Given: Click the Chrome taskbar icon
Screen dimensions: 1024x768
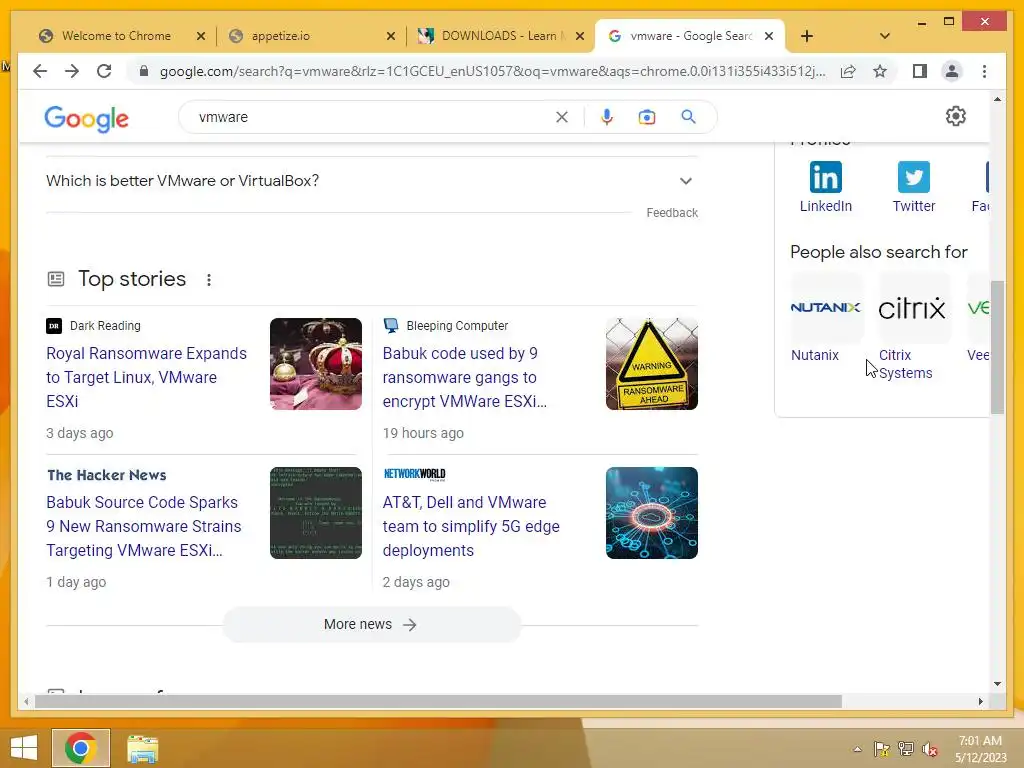Looking at the screenshot, I should point(81,748).
